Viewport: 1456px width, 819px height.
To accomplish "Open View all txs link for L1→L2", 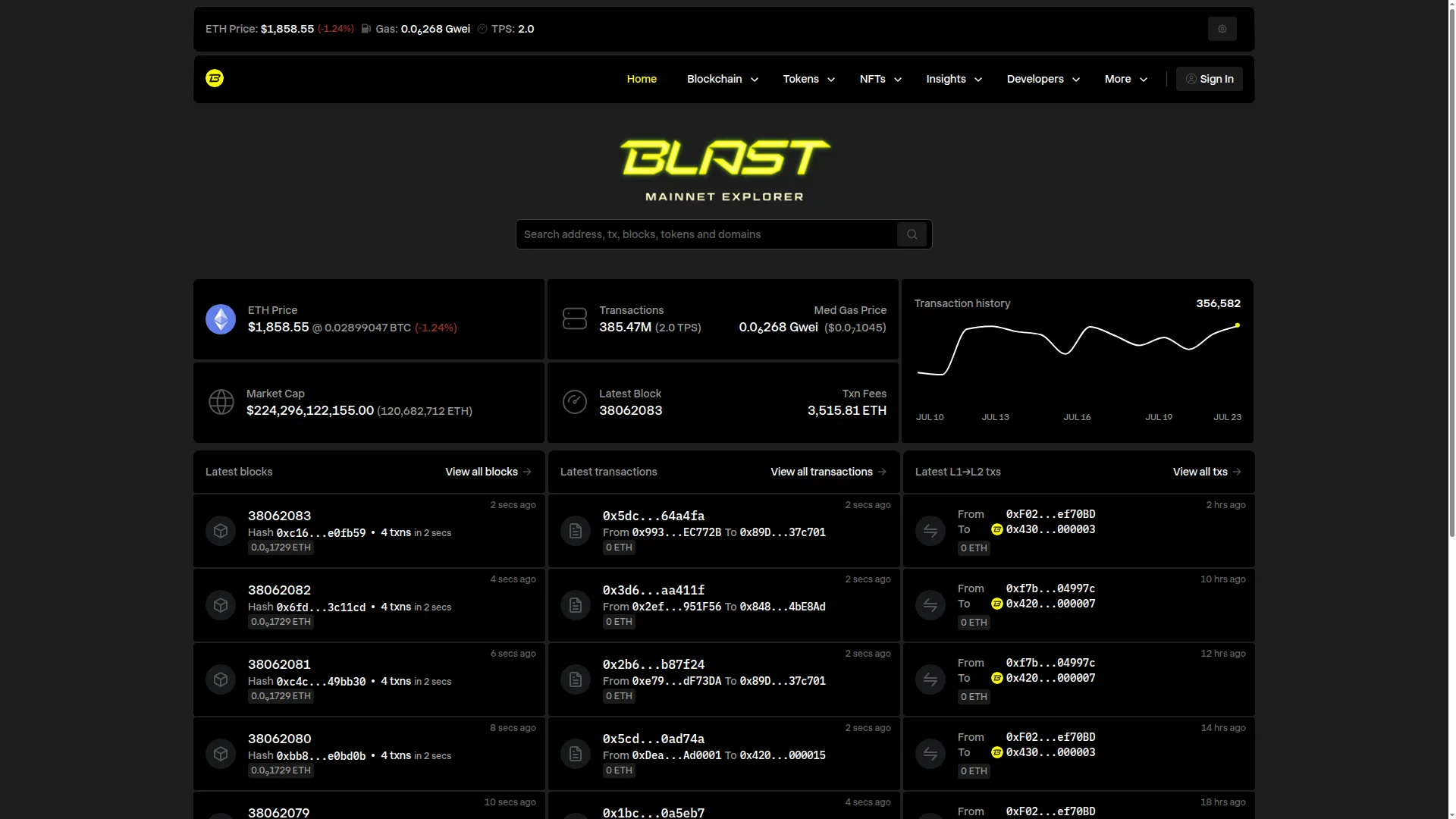I will 1207,472.
